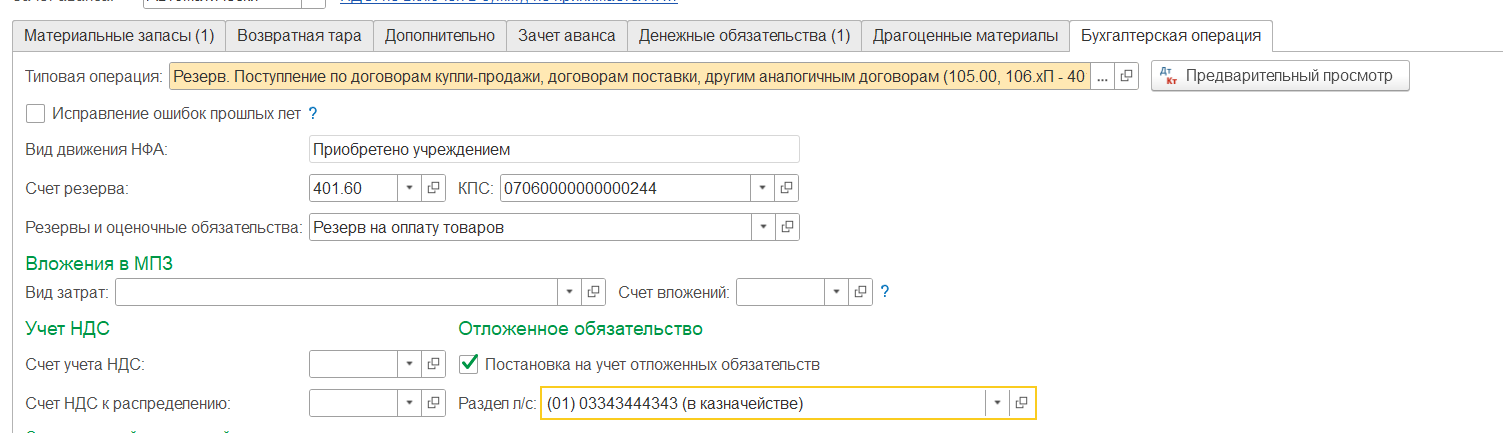1503x433 pixels.
Task: Open the Раздел л/с record icon
Action: [x=1022, y=403]
